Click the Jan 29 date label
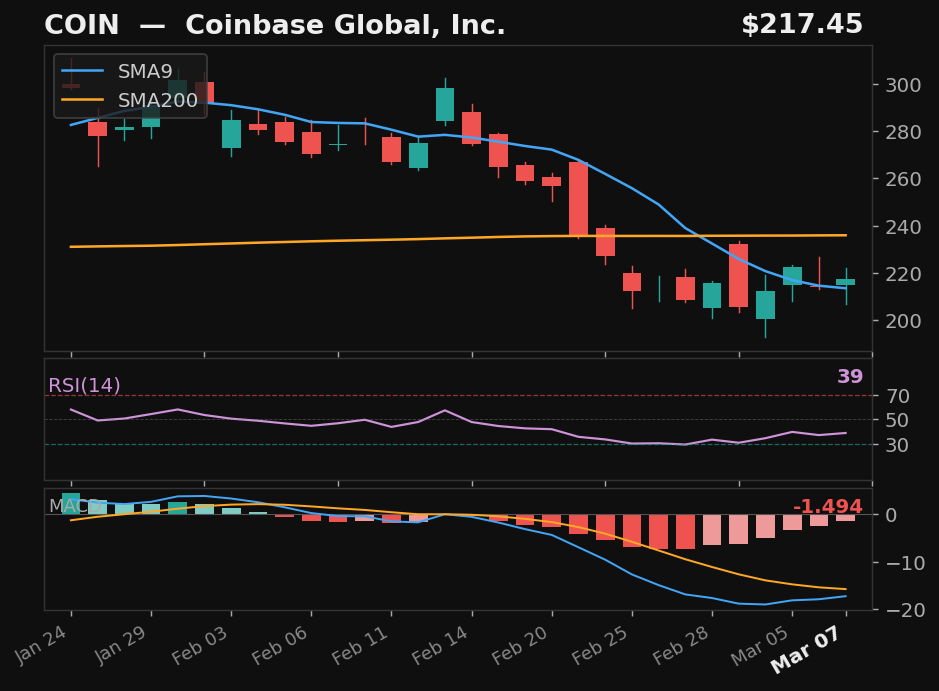 coord(121,645)
